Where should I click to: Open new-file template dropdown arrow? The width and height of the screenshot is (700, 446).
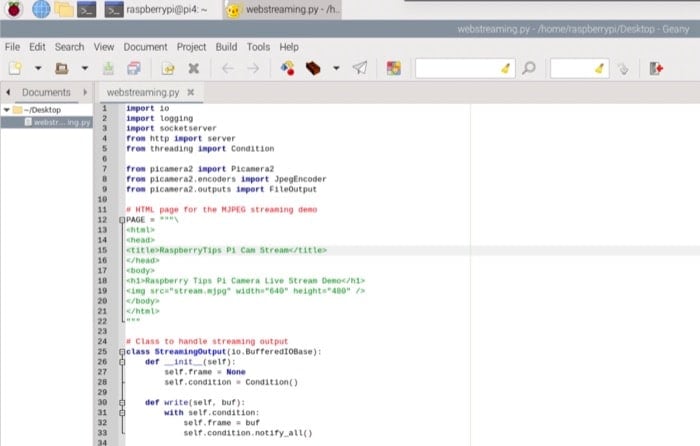tap(38, 68)
